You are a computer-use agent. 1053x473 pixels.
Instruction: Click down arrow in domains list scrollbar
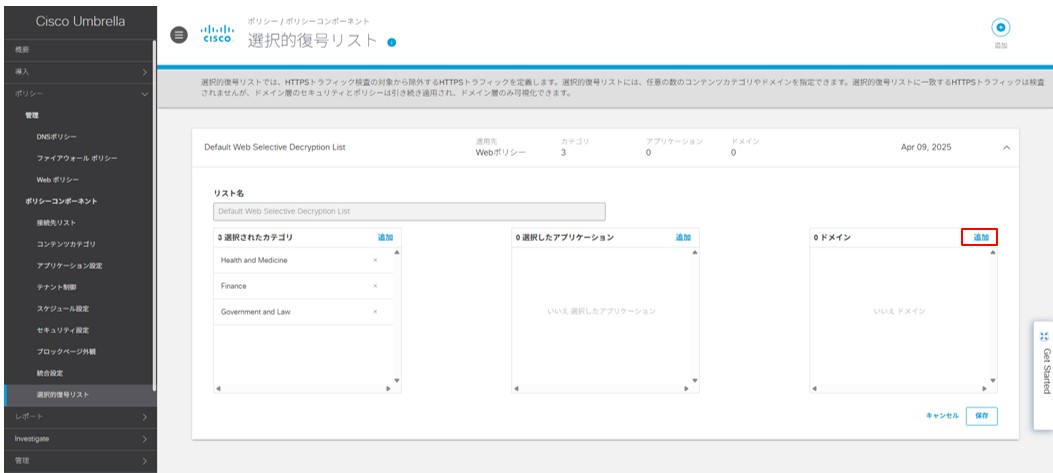coord(993,380)
